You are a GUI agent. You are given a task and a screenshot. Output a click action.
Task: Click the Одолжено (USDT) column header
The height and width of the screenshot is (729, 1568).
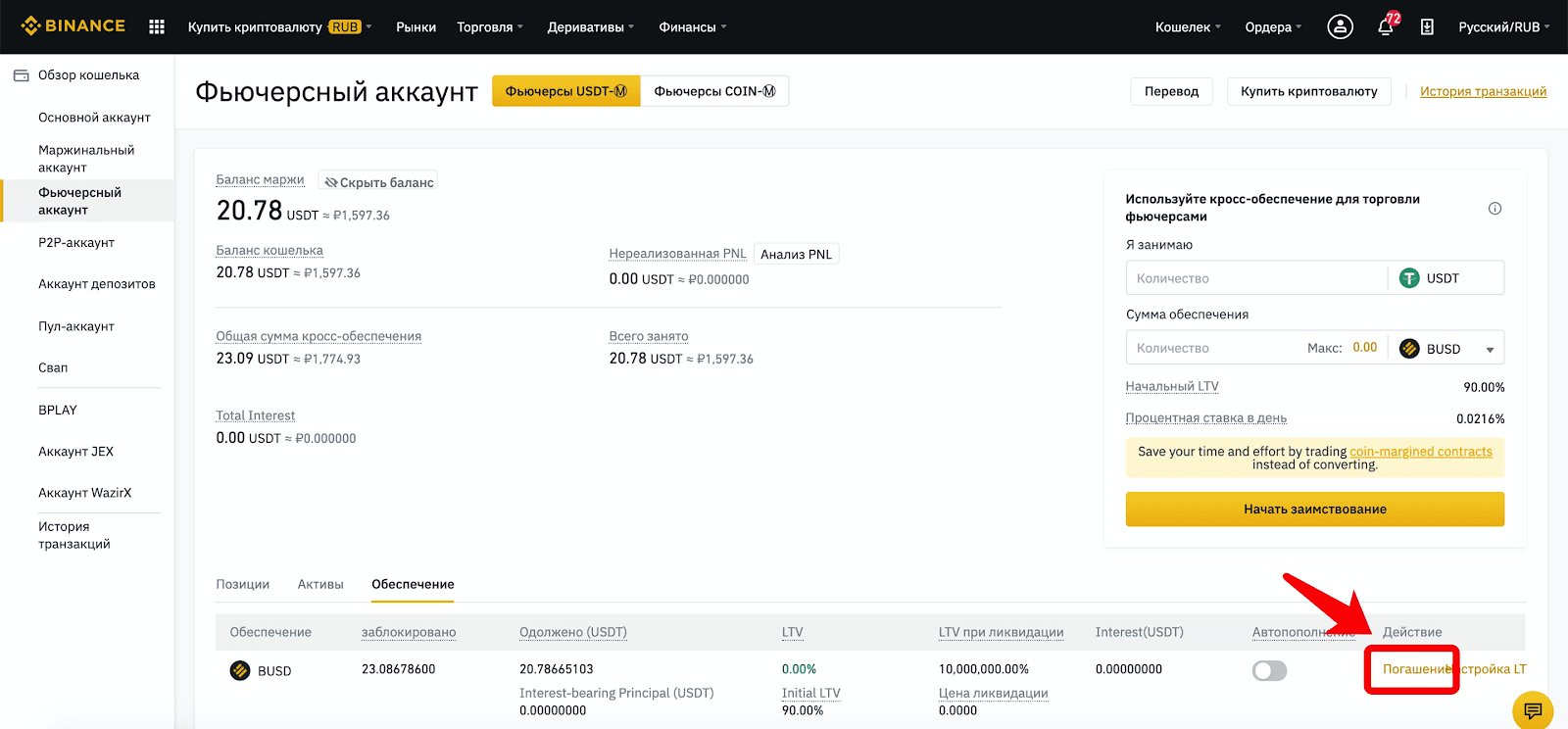click(572, 632)
